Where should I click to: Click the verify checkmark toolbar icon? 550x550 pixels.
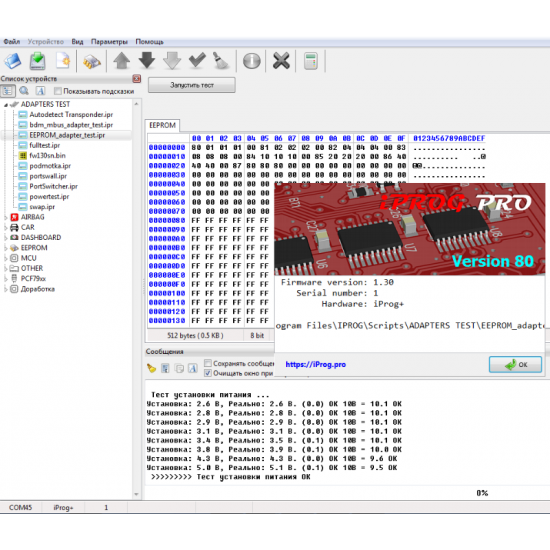(197, 60)
